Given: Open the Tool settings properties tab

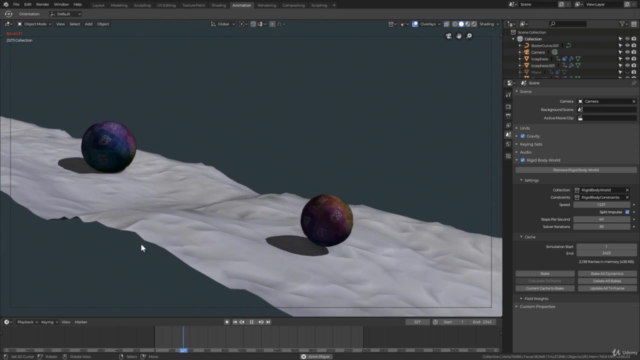Looking at the screenshot, I should (x=508, y=95).
